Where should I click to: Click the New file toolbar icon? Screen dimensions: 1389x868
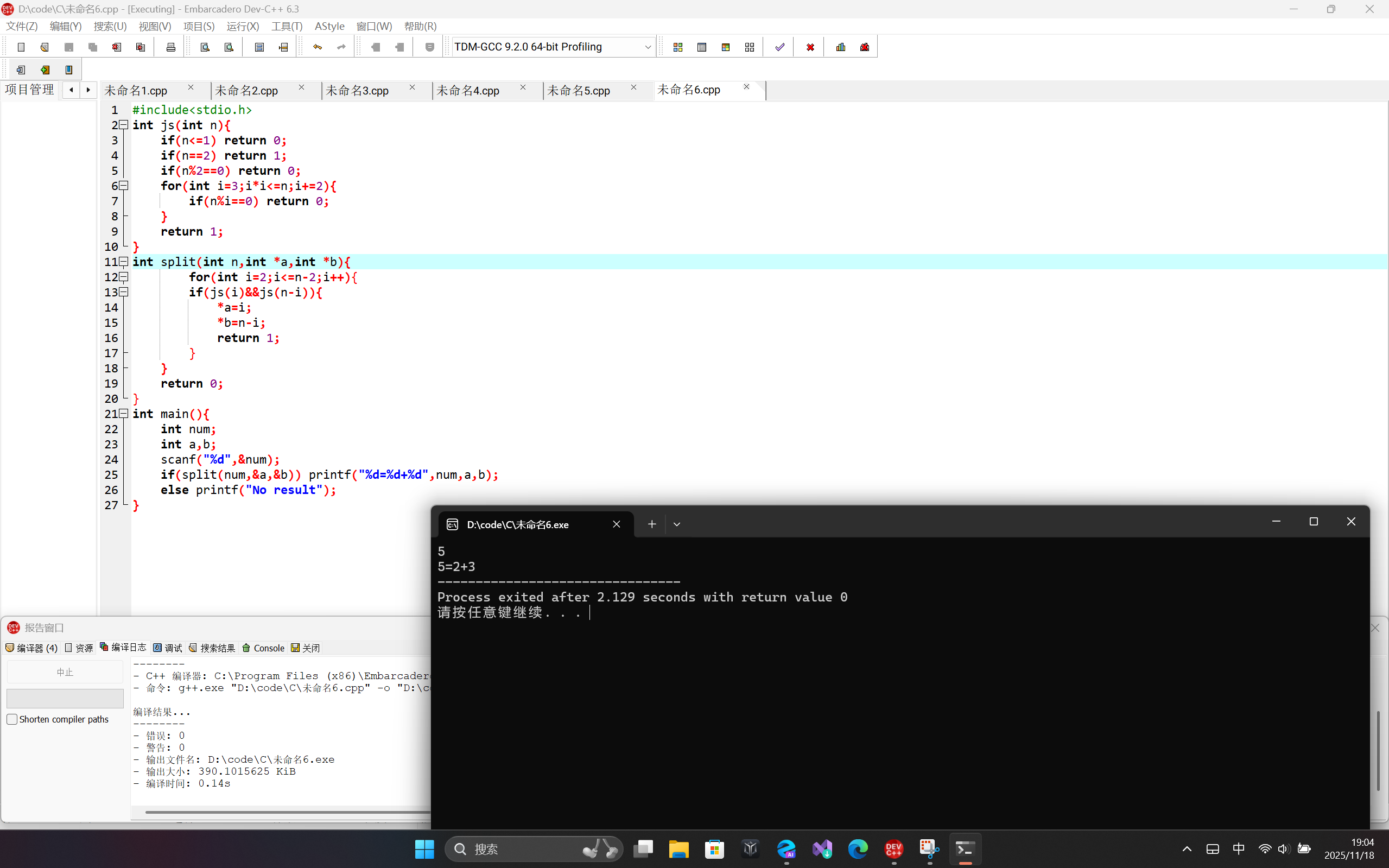(x=21, y=47)
